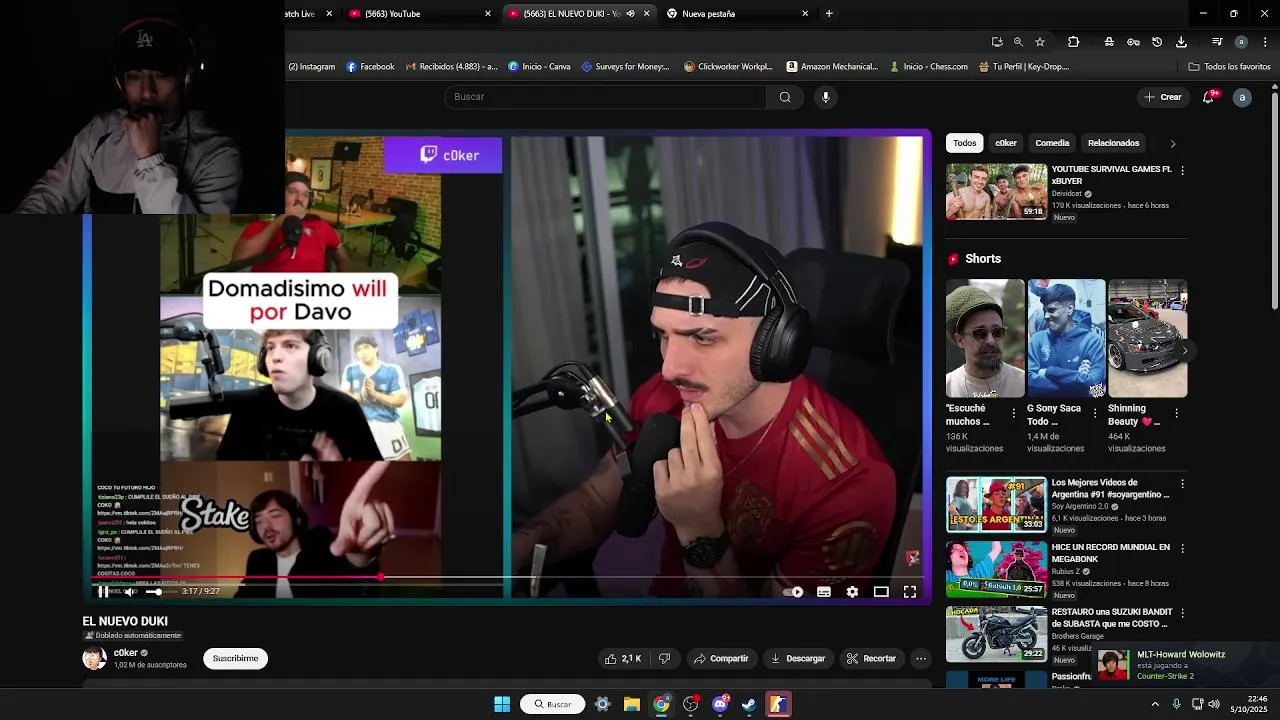The width and height of the screenshot is (1280, 720).
Task: Open the Inicio - Chess.com bookmark
Action: click(928, 67)
